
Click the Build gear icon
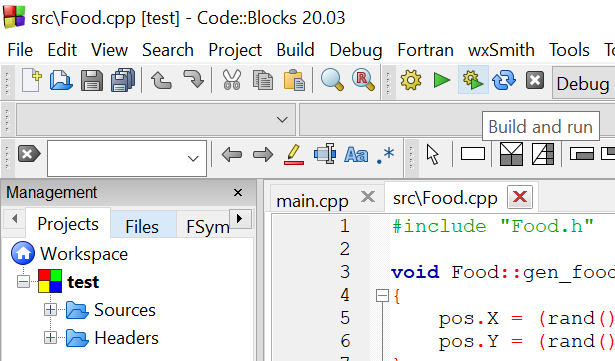pyautogui.click(x=411, y=80)
